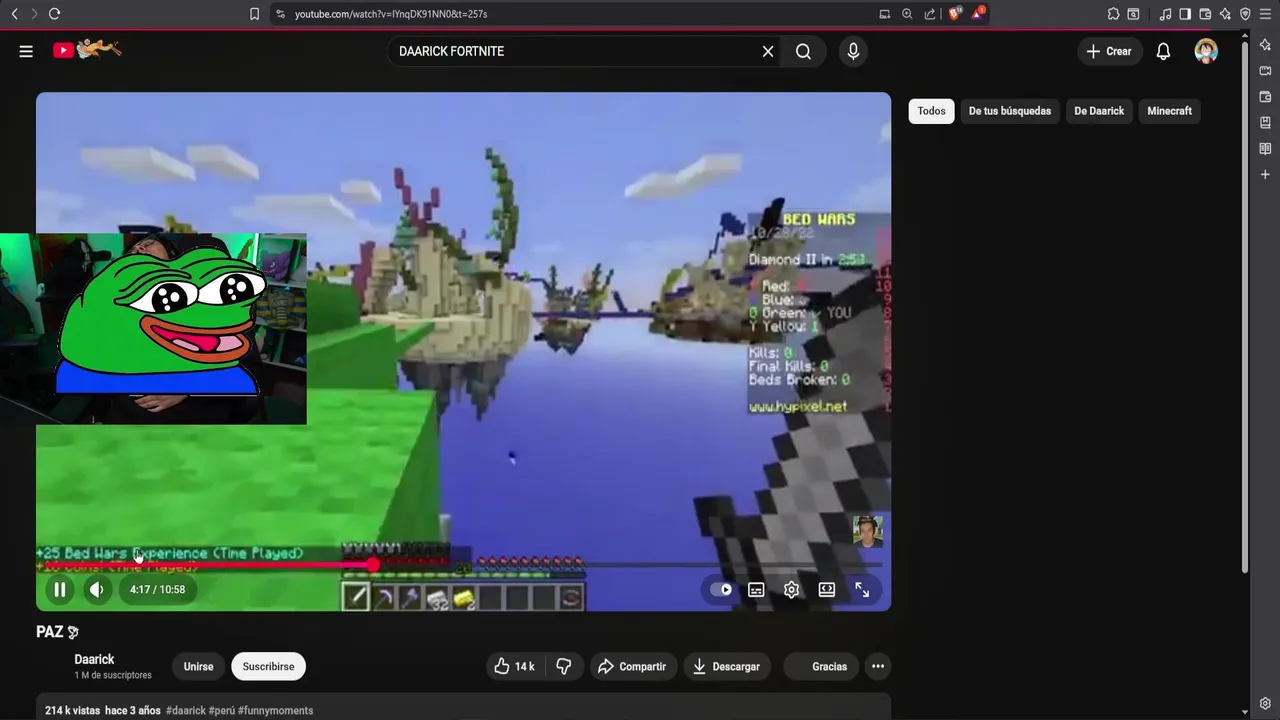Toggle the browser sidebar panel

click(1185, 14)
